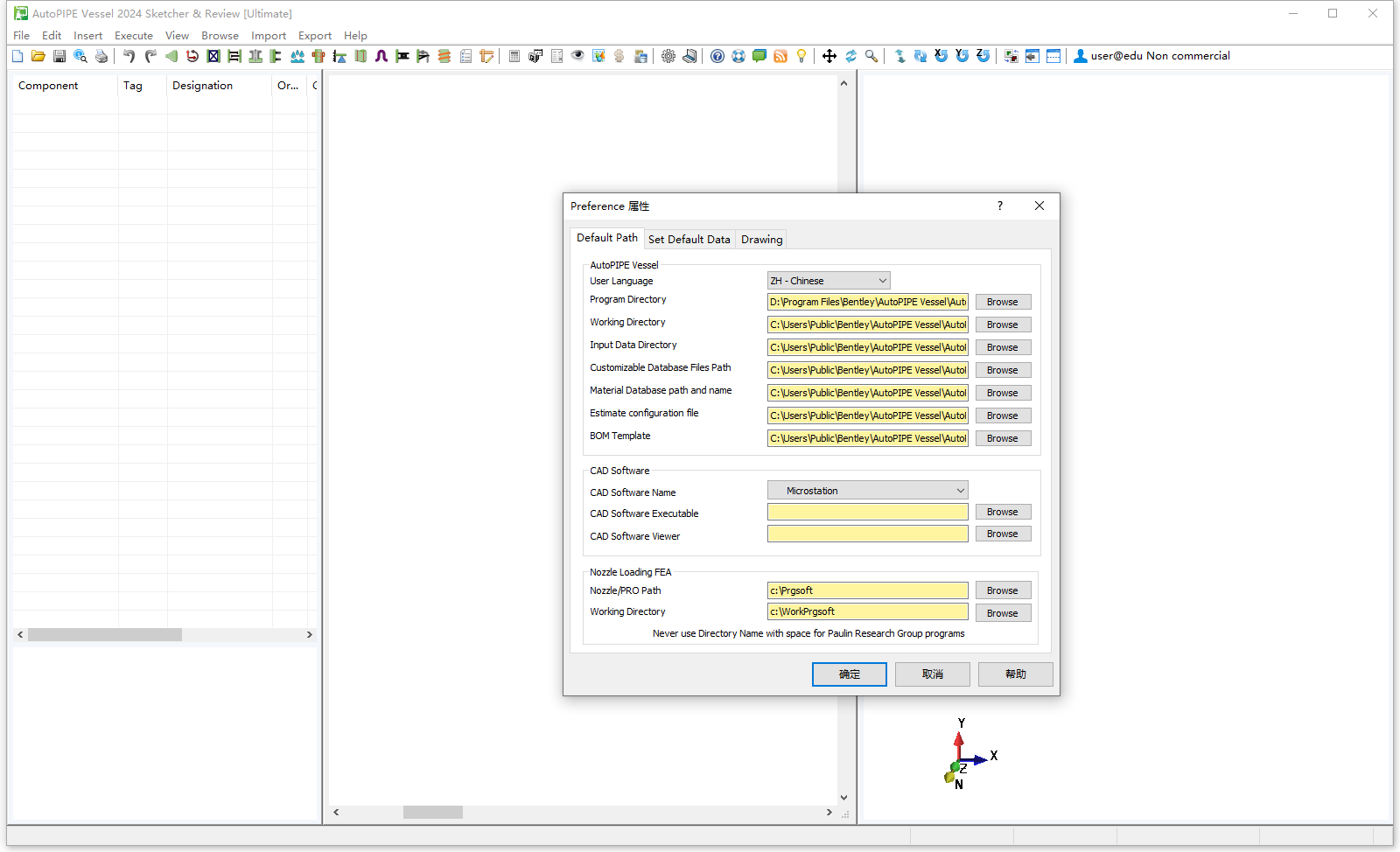Browse for the Program Directory path
Viewport: 1400px width, 852px height.
(x=1003, y=302)
